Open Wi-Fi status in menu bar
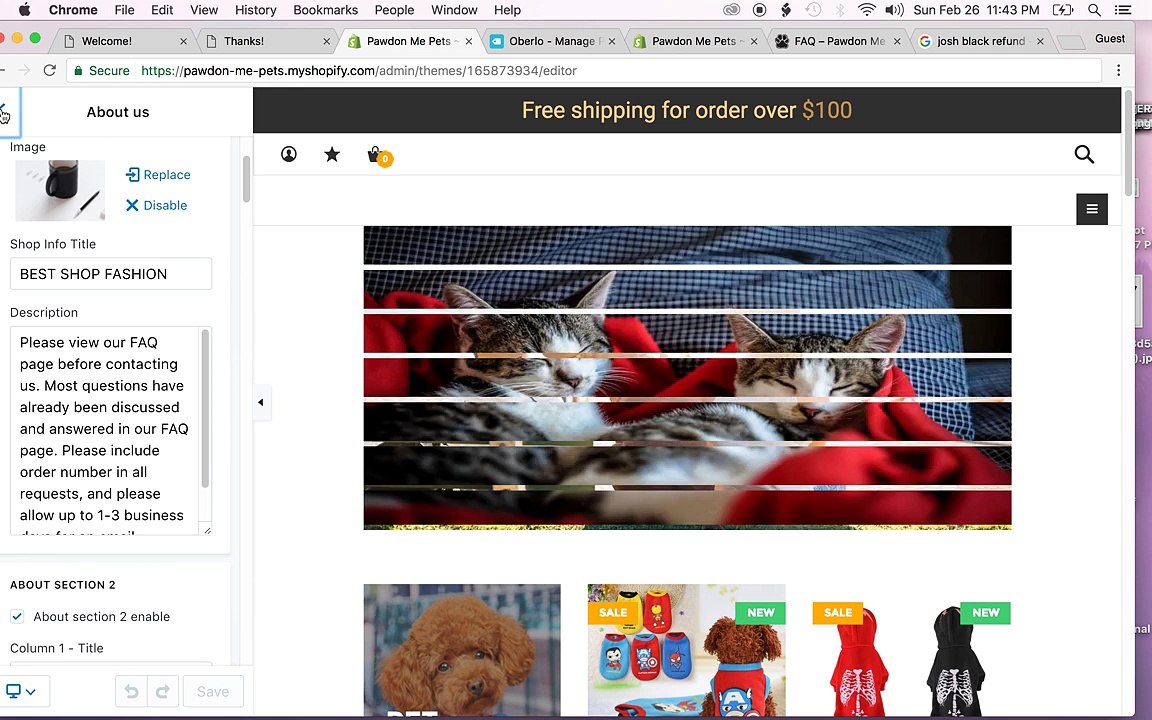 tap(867, 10)
